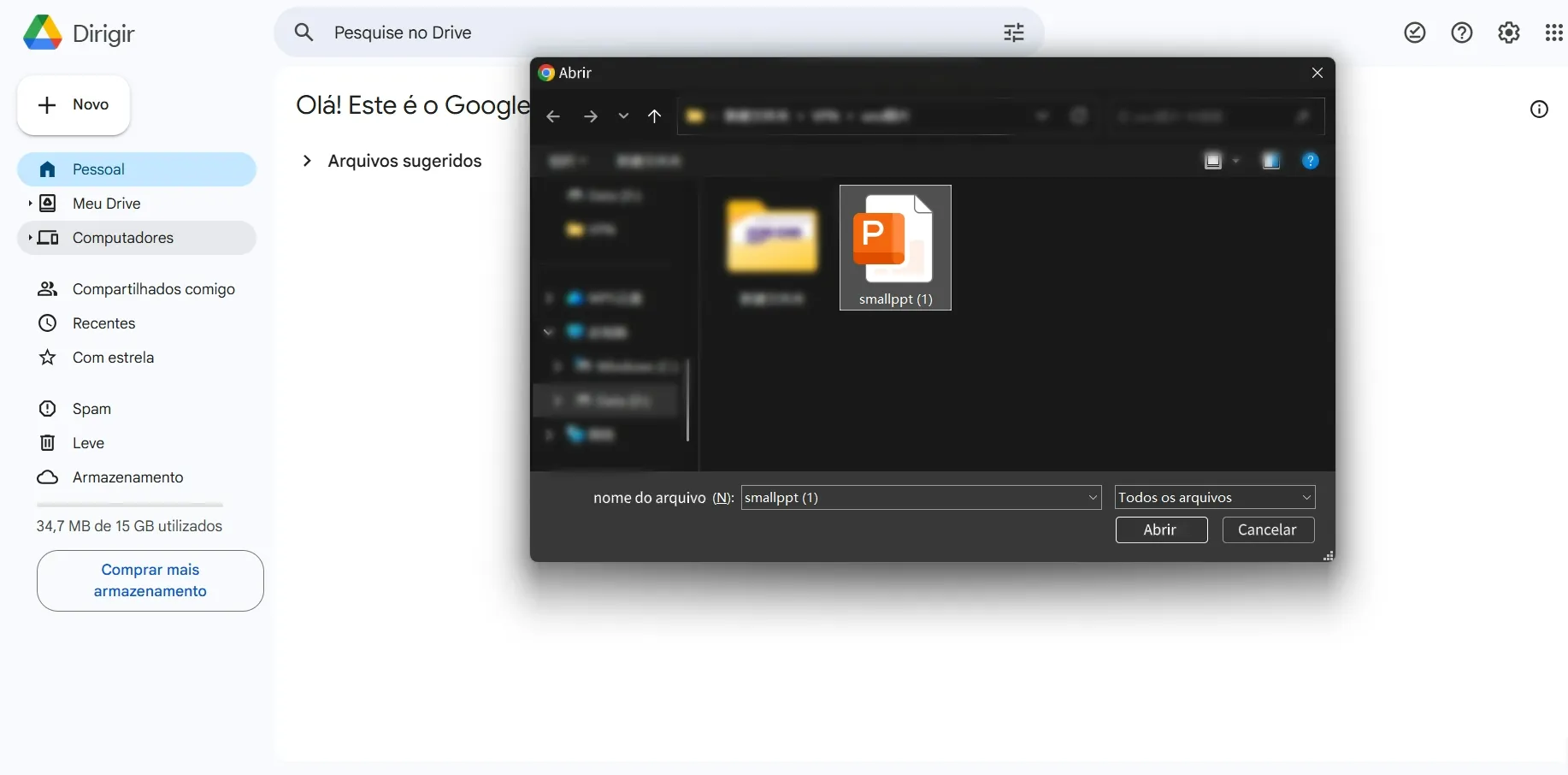Click the Drive logo icon

[42, 33]
